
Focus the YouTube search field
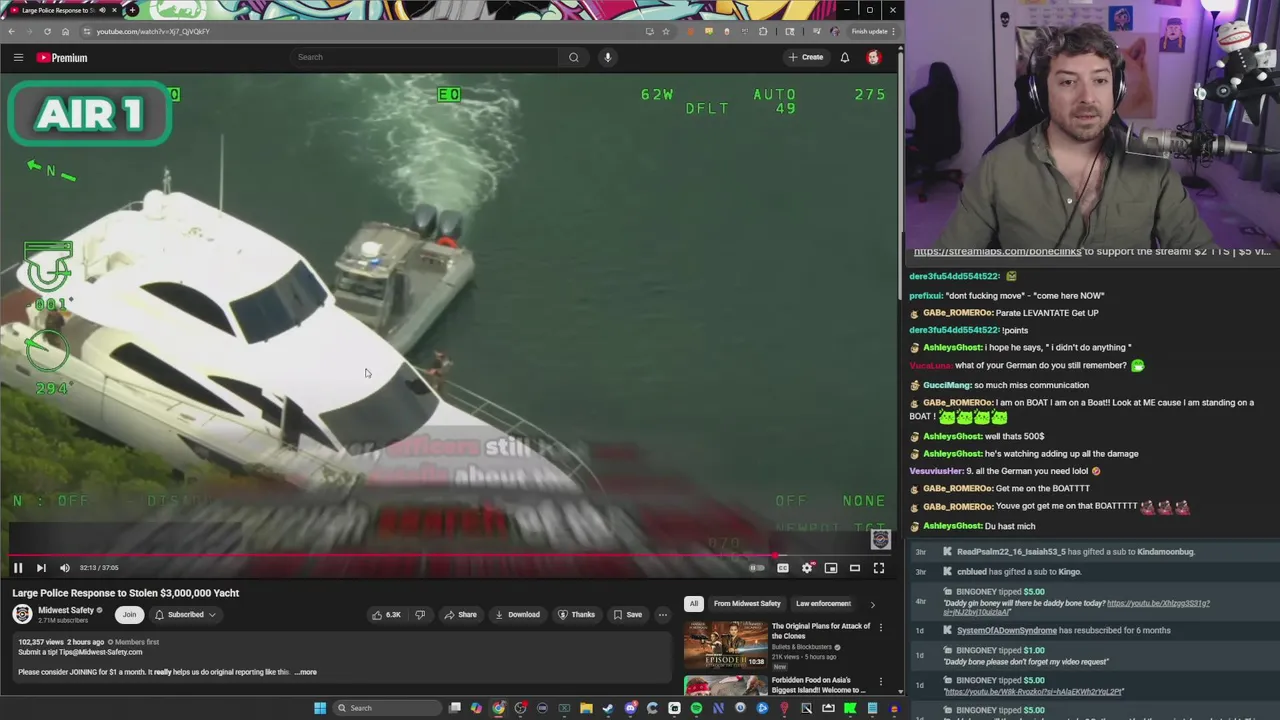[424, 57]
